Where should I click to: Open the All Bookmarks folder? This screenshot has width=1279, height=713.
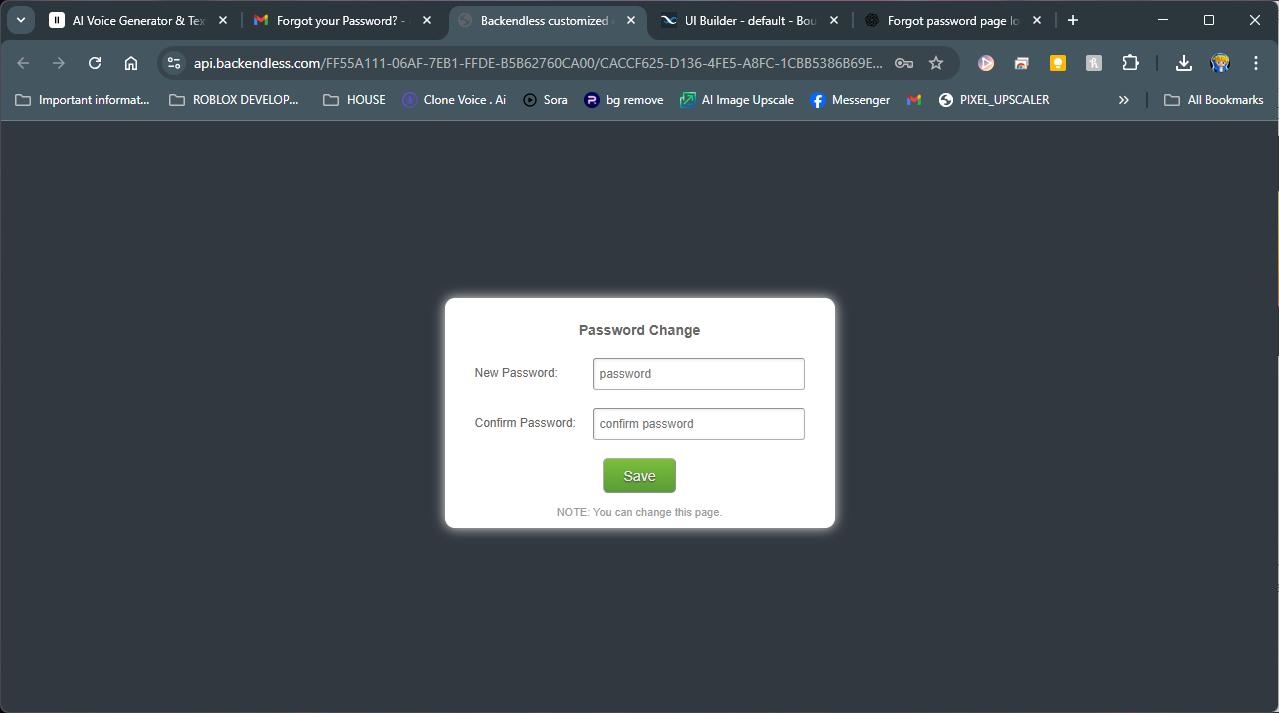(x=1213, y=100)
